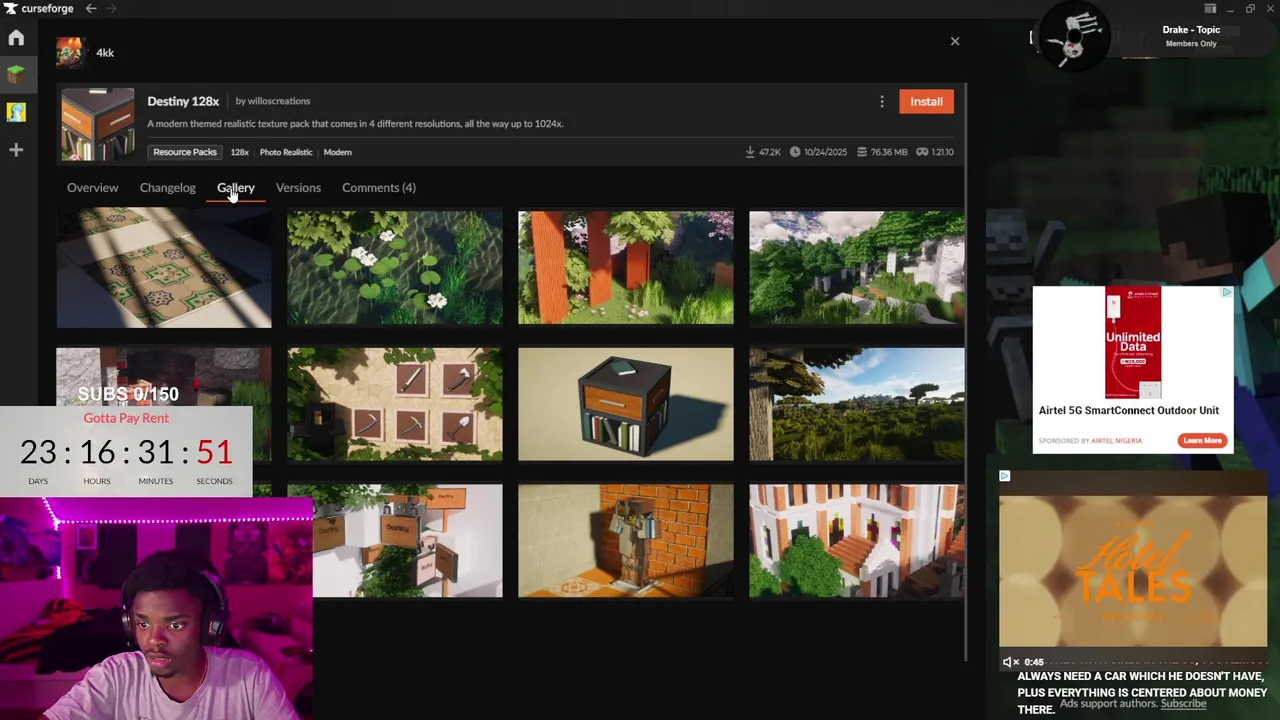Open the Destiny 128x project icon

(x=97, y=124)
